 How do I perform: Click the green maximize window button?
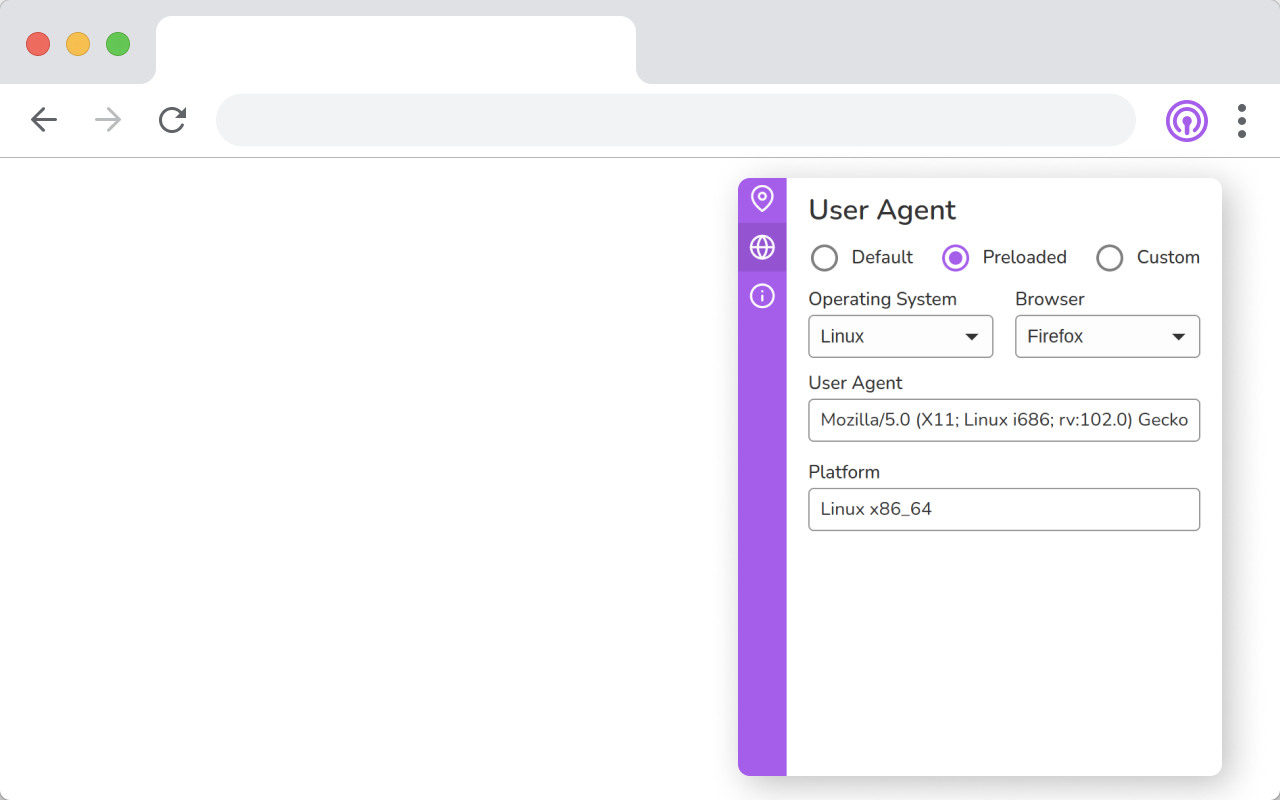click(x=118, y=44)
